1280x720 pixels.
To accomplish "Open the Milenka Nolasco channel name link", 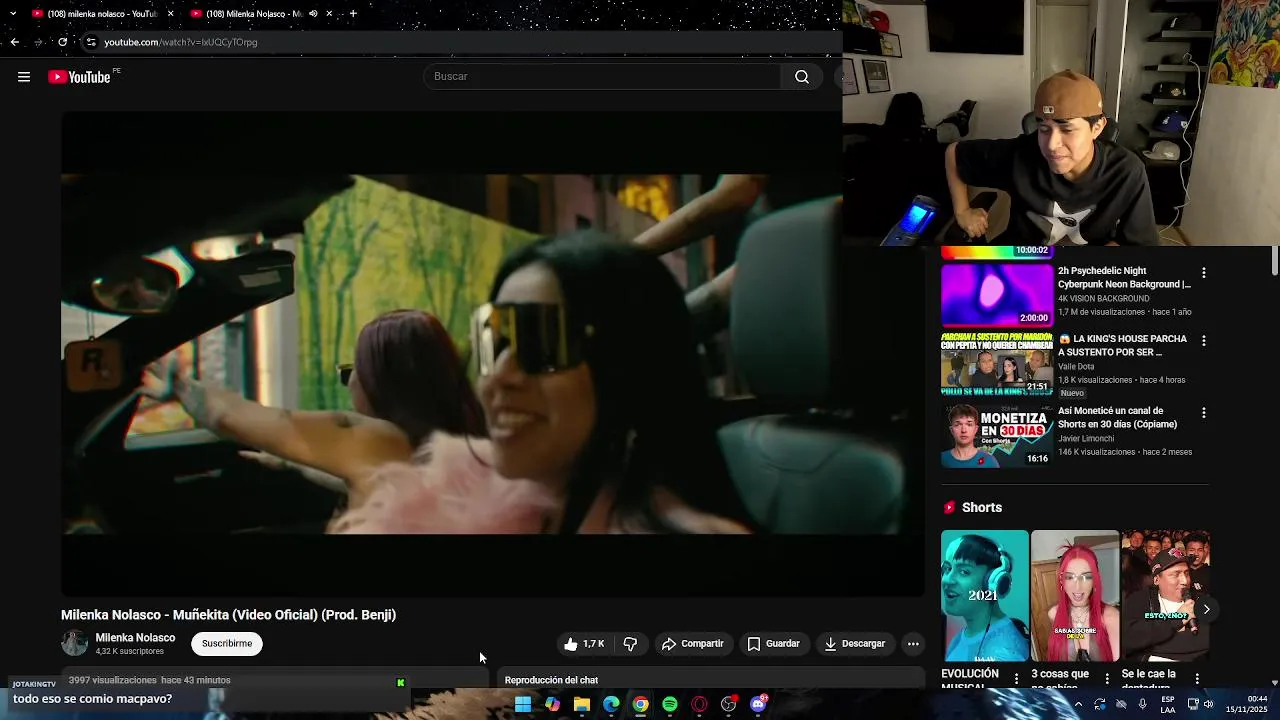I will coord(135,638).
